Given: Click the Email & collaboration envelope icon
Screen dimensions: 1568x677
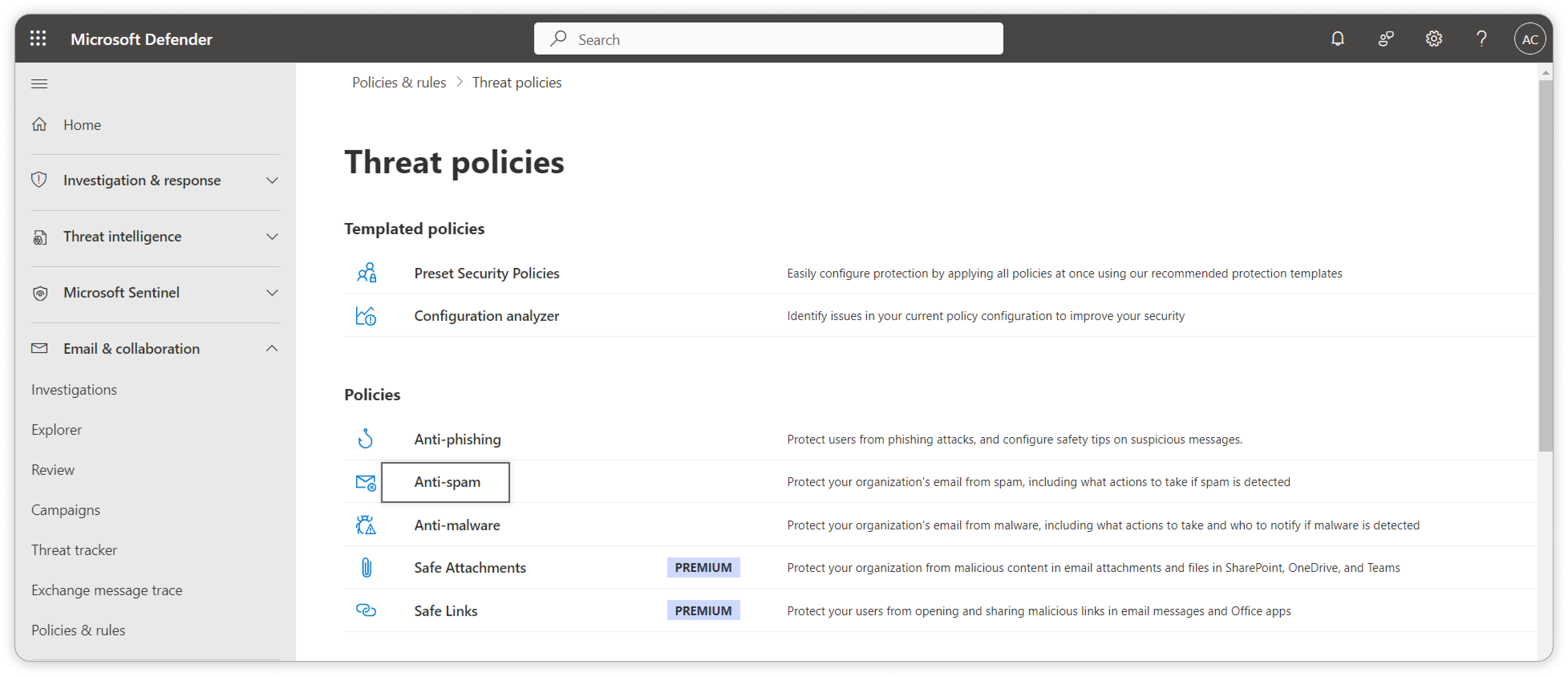Looking at the screenshot, I should click(40, 348).
